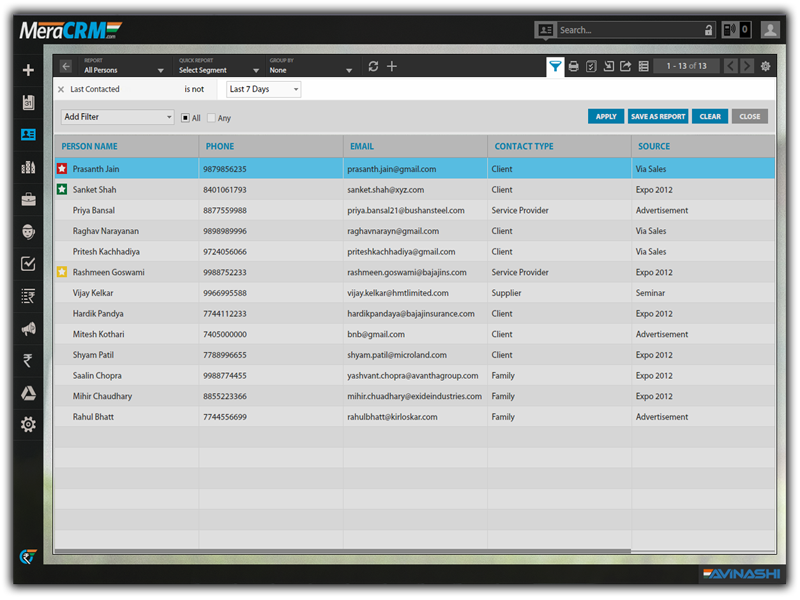
Task: Click the bottom-left sidebar logo icon
Action: pos(28,556)
